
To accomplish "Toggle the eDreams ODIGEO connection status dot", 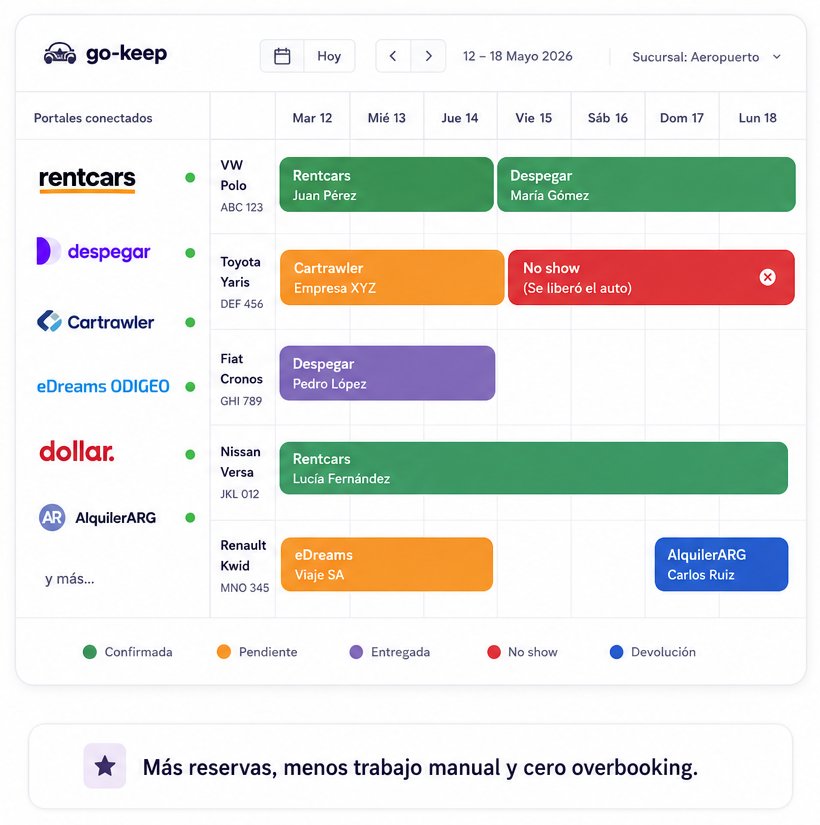I will pyautogui.click(x=190, y=387).
